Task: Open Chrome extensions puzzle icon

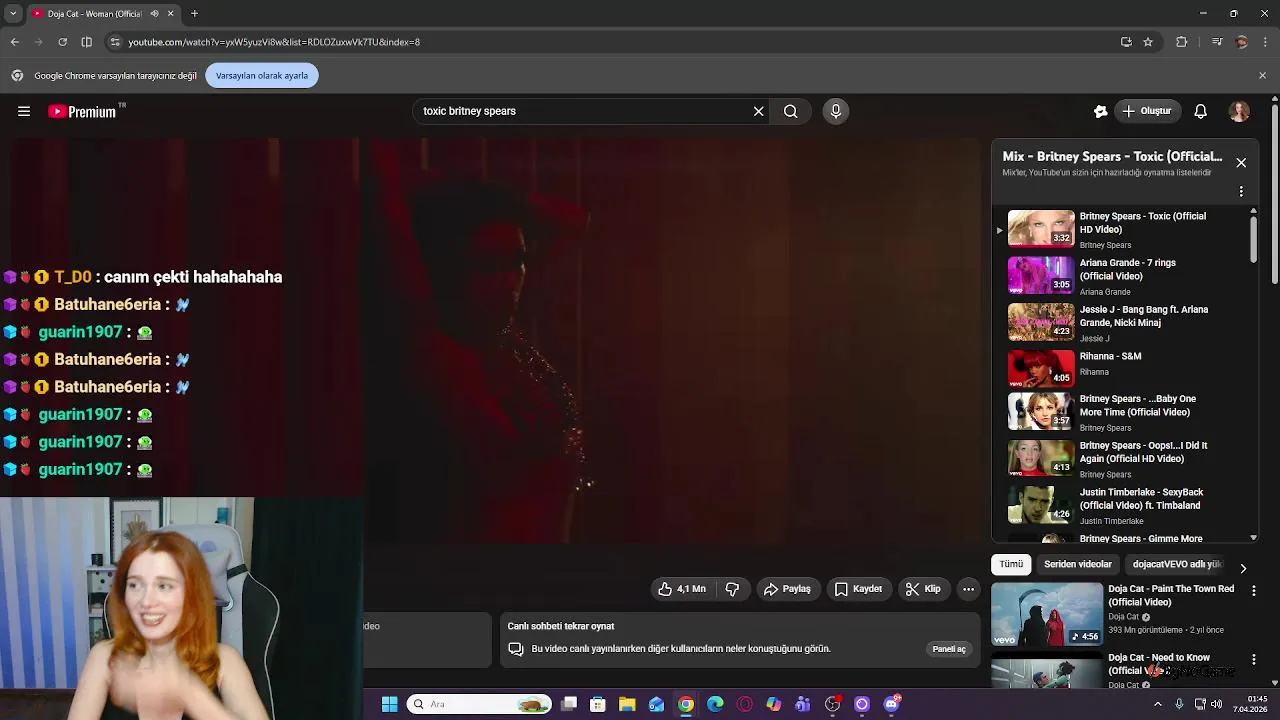Action: tap(1182, 42)
